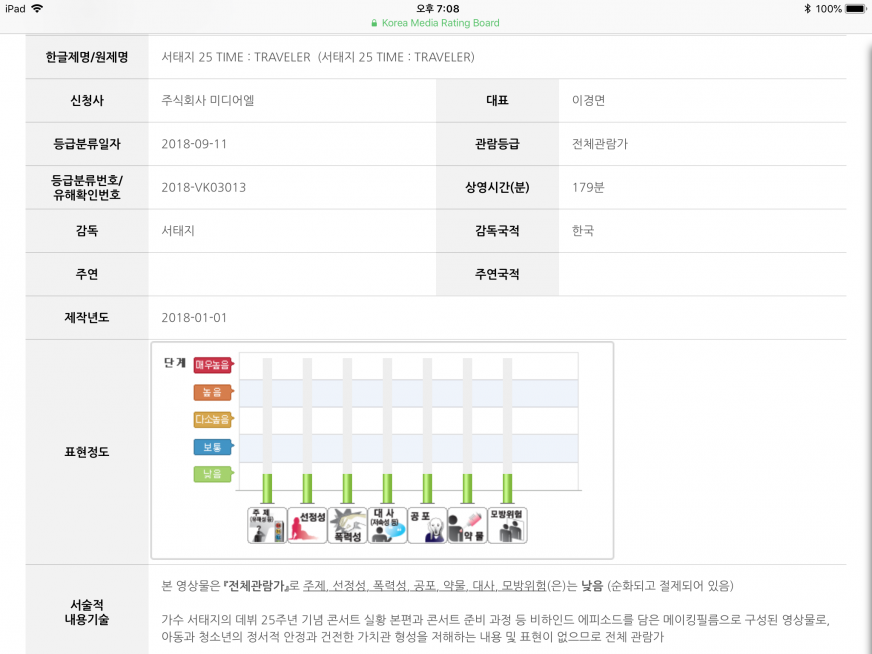The height and width of the screenshot is (654, 872).
Task: Click the title 서태지 25 TIME : TRAVELER
Action: point(318,57)
